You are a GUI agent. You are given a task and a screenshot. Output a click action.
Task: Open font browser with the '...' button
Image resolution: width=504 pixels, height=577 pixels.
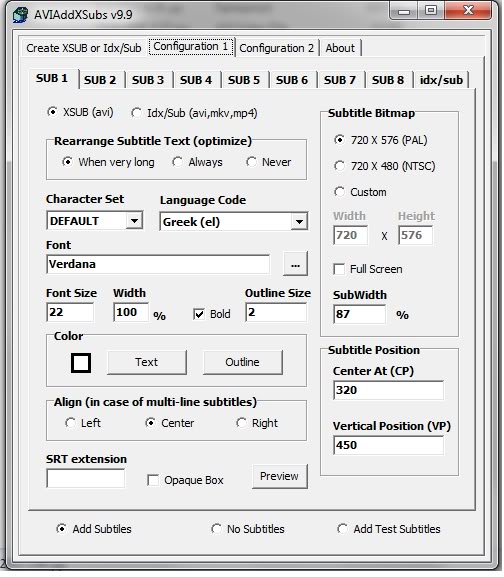click(x=295, y=264)
